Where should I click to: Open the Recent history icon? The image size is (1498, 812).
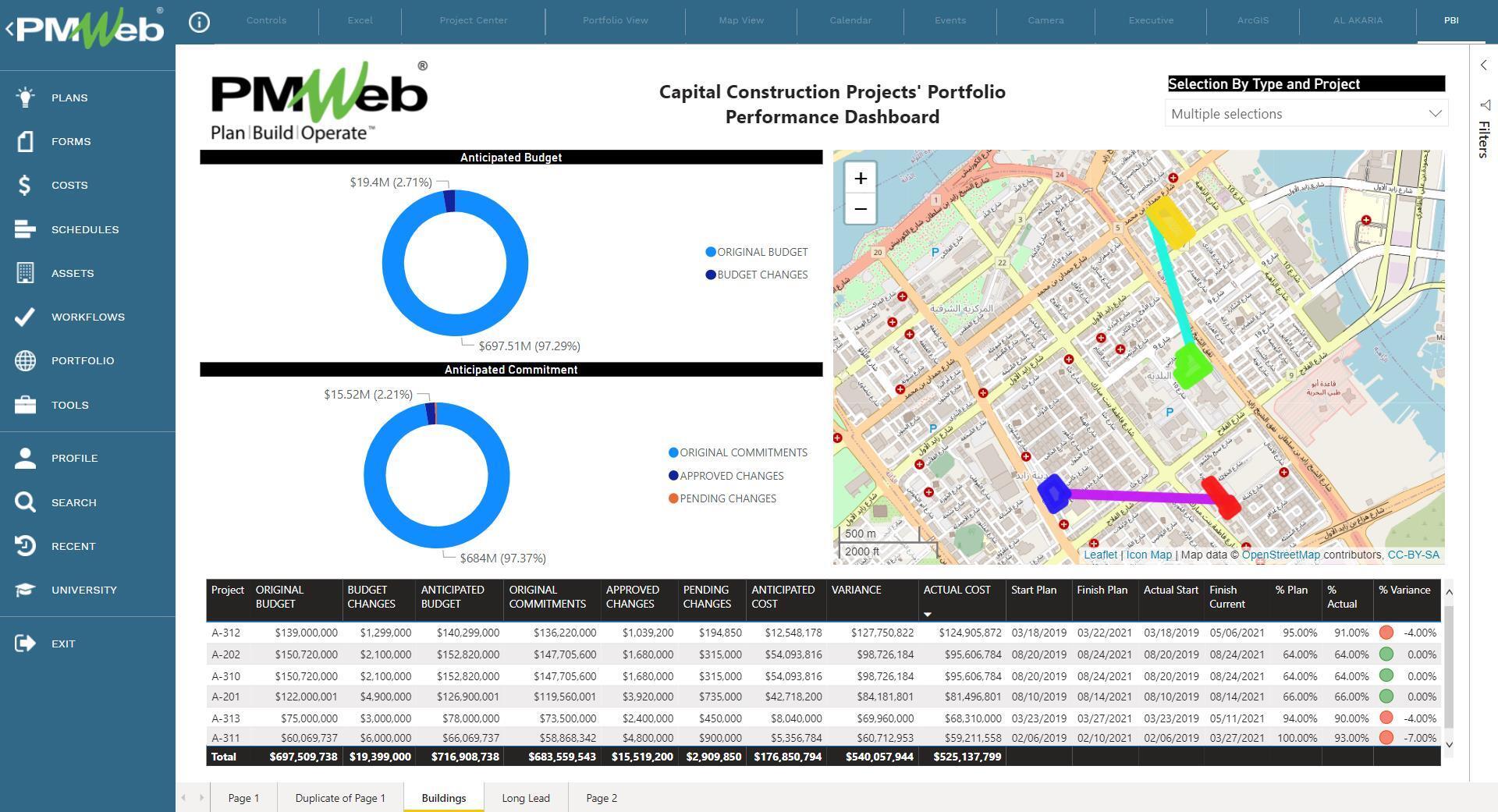(x=25, y=546)
